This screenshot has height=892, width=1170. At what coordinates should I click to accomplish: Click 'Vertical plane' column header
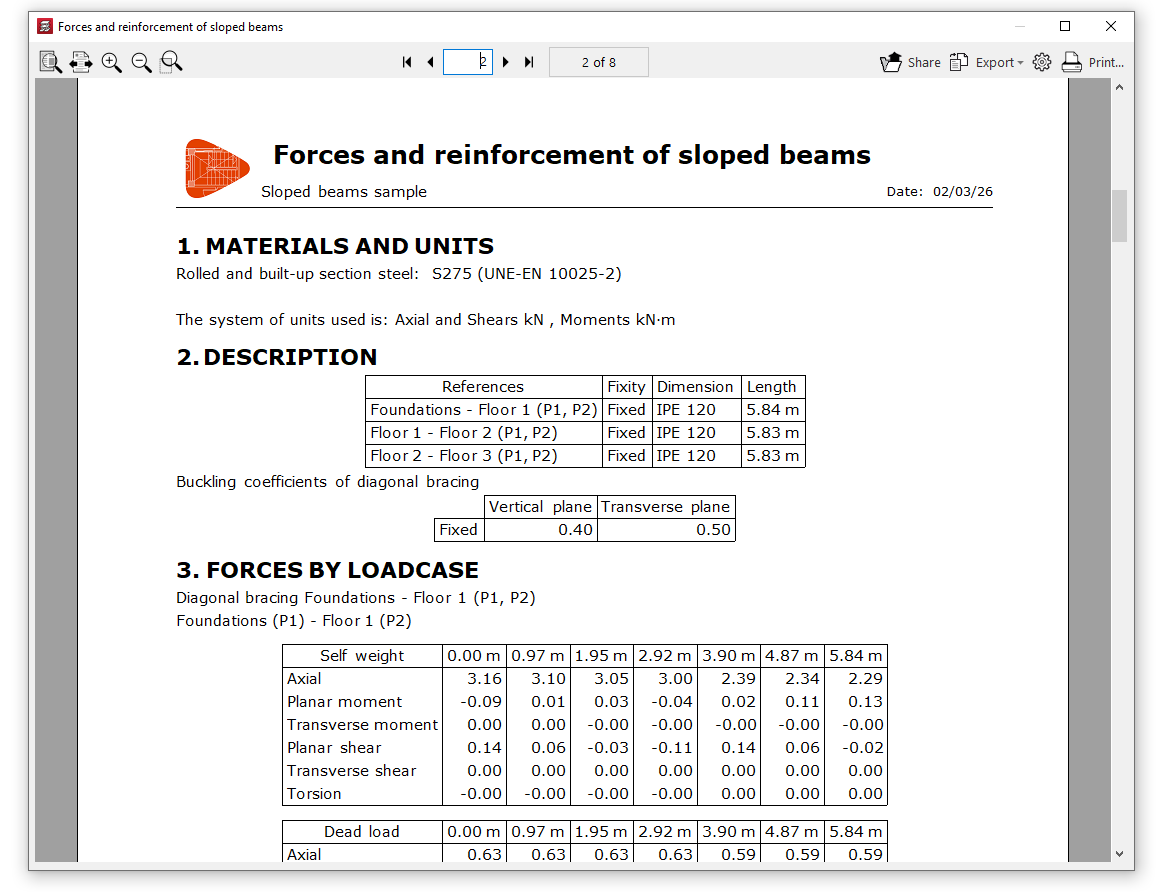(540, 507)
